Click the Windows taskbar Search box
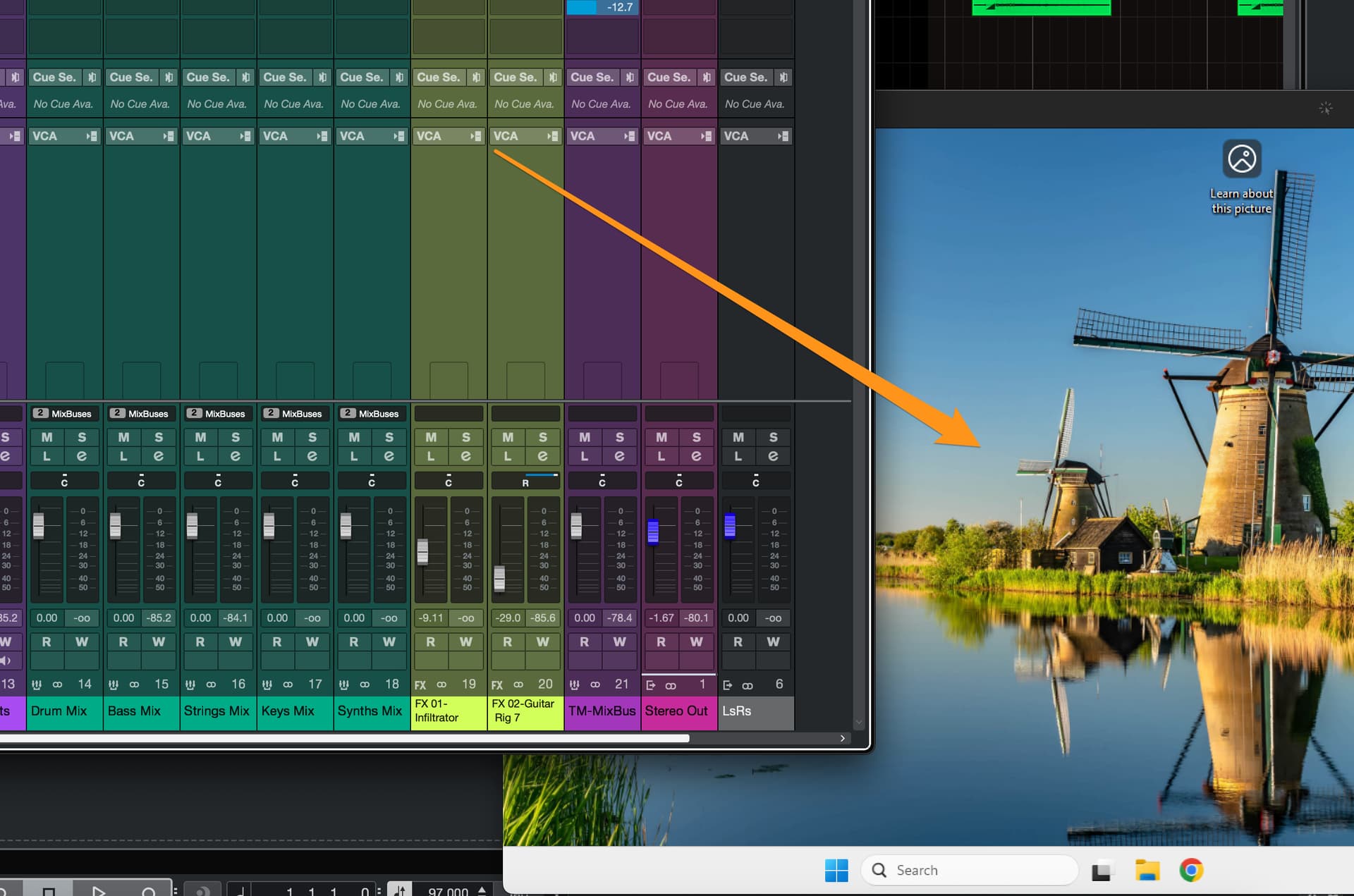The image size is (1354, 896). click(x=970, y=870)
